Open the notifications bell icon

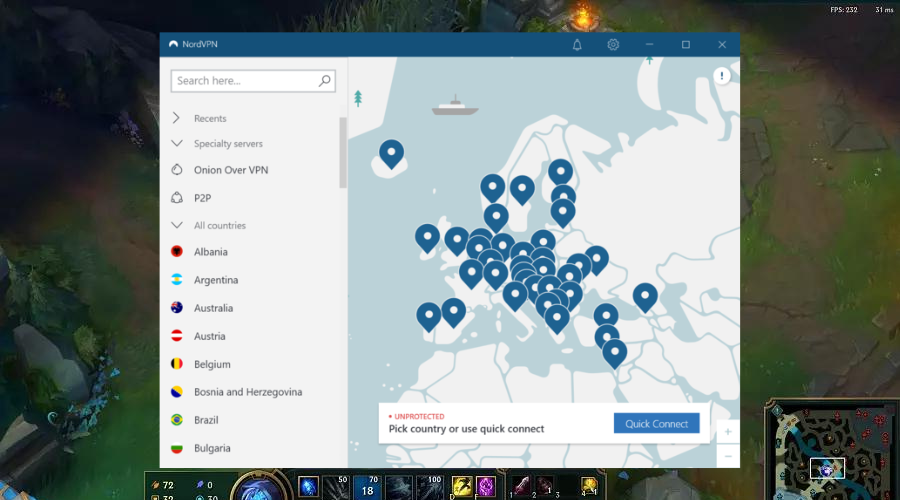point(577,45)
